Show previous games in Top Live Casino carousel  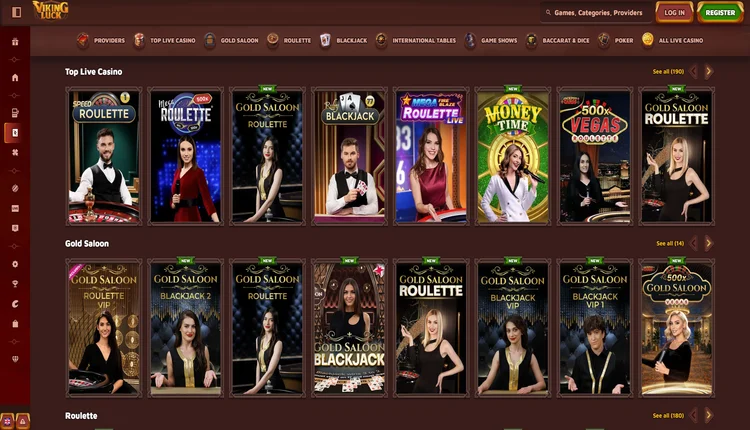694,72
